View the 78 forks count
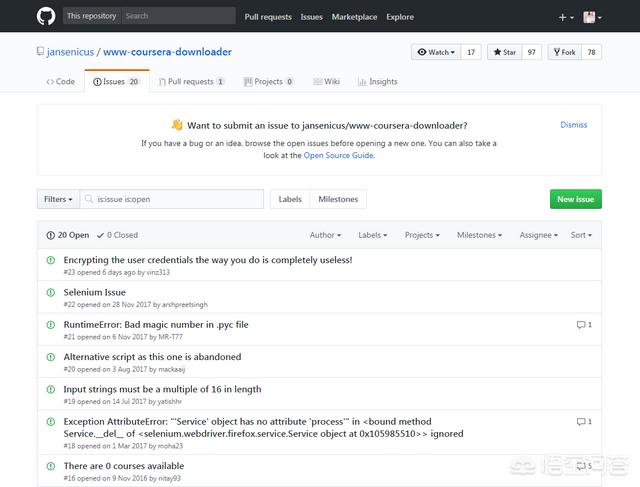Viewport: 640px width, 487px height. [x=591, y=52]
